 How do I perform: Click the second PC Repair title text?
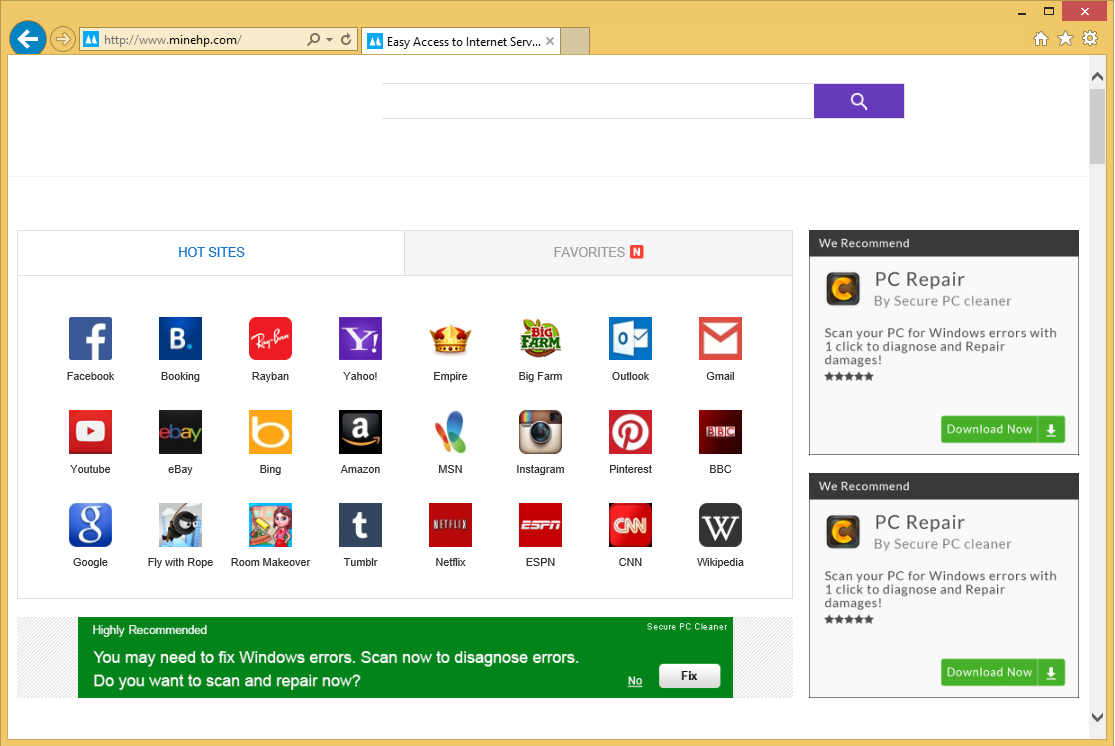pos(919,523)
